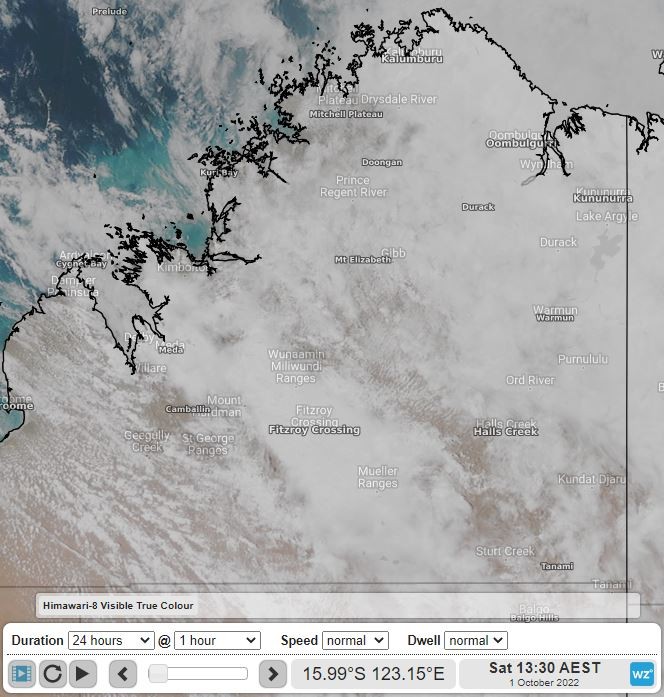Open the Duration dropdown showing 24 hours
The image size is (664, 697).
pyautogui.click(x=110, y=640)
